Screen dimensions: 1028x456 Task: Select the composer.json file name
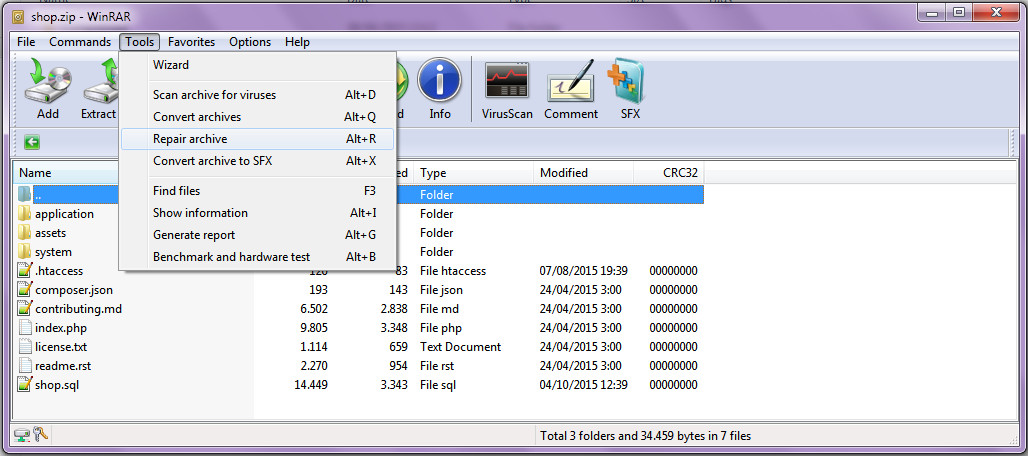click(74, 290)
